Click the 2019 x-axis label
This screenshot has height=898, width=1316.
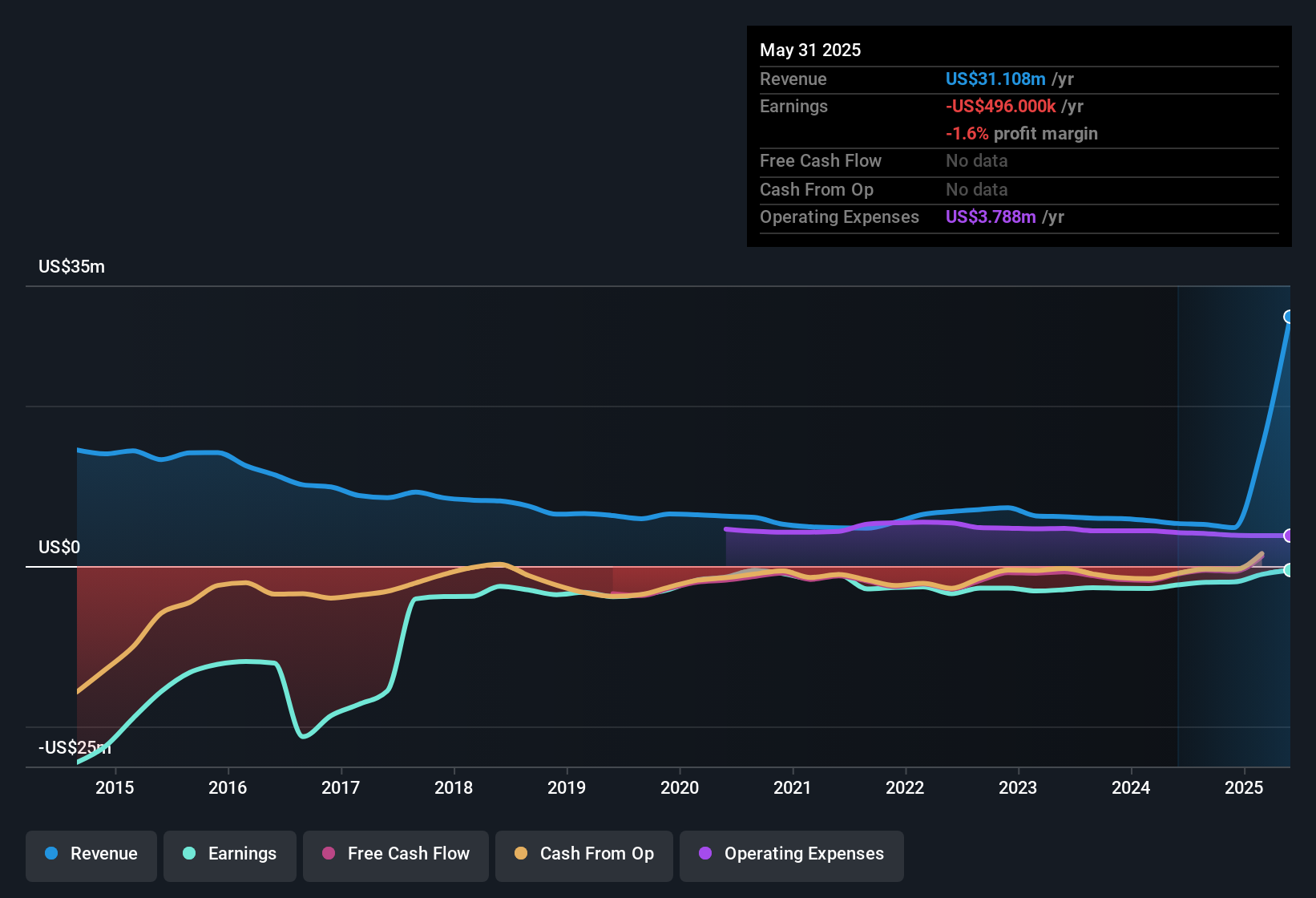pyautogui.click(x=567, y=787)
